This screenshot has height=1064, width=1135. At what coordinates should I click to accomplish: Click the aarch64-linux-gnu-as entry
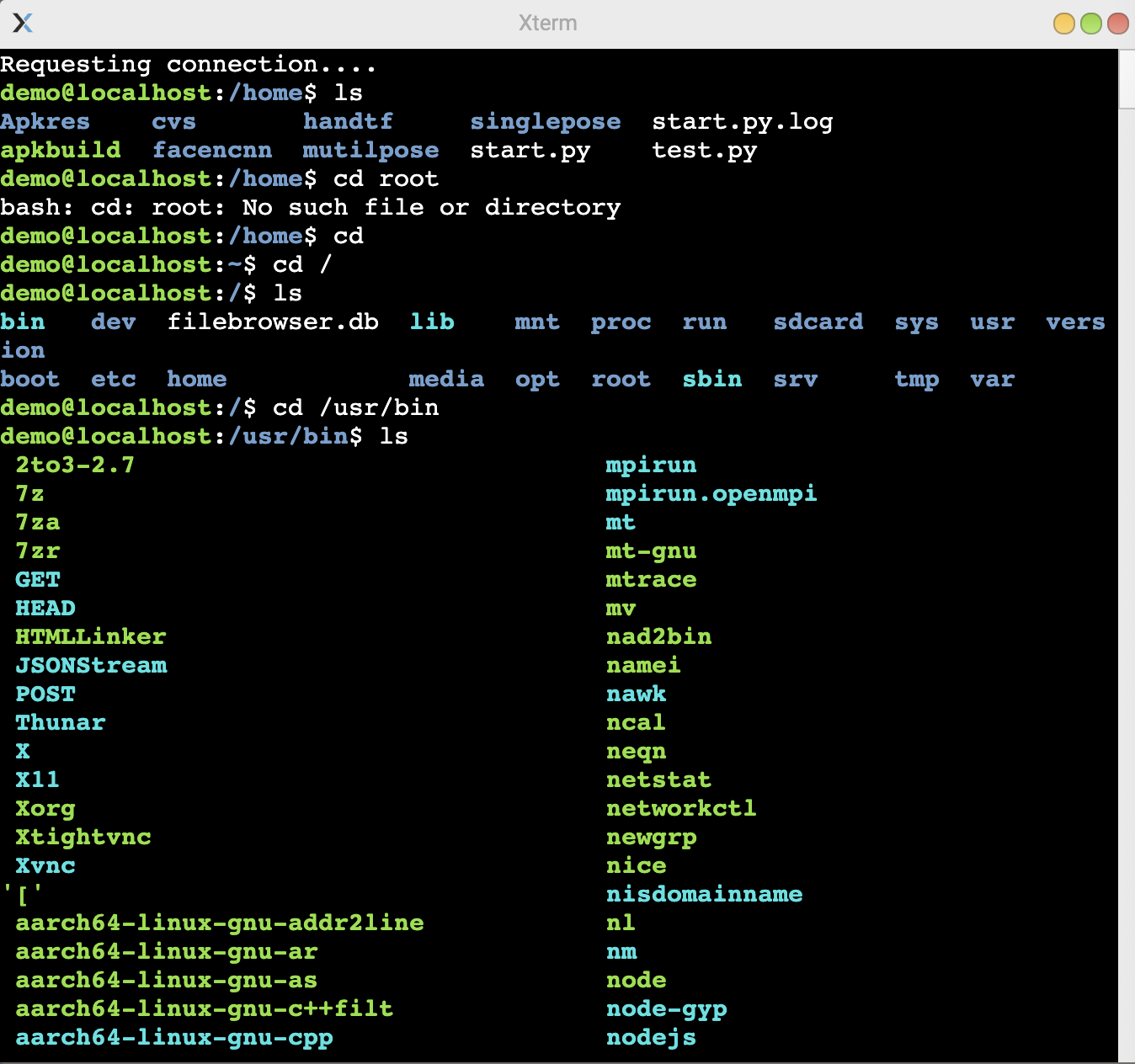coord(167,980)
